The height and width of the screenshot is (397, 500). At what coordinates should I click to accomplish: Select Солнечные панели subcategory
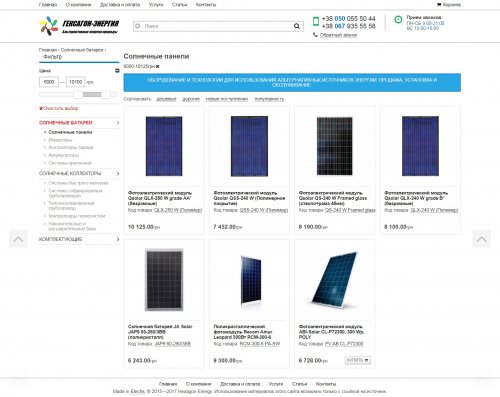click(x=70, y=132)
